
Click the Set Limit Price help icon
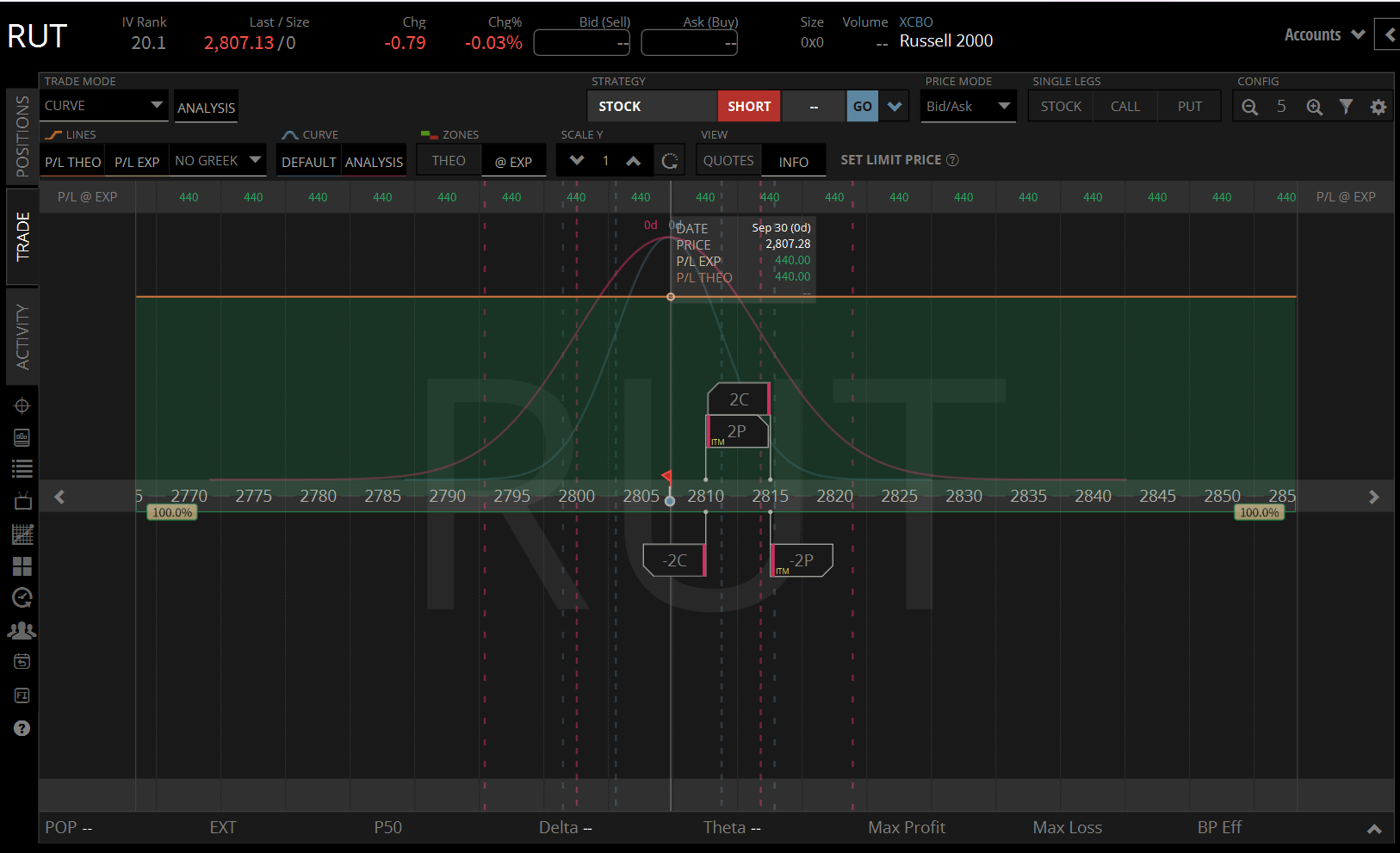tap(952, 160)
